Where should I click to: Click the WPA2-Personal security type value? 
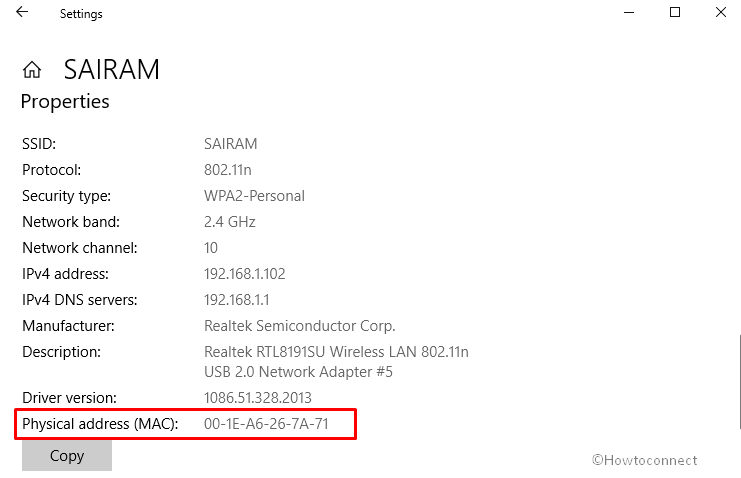pyautogui.click(x=254, y=196)
